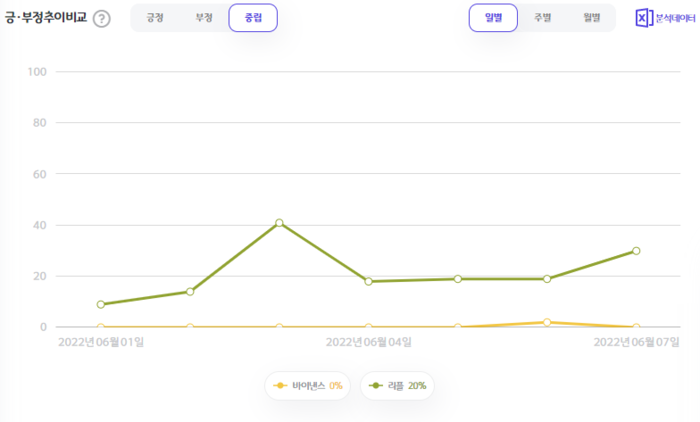Screen dimensions: 700x422
Task: Choose the 중립 sentiment tab
Action: click(x=253, y=18)
